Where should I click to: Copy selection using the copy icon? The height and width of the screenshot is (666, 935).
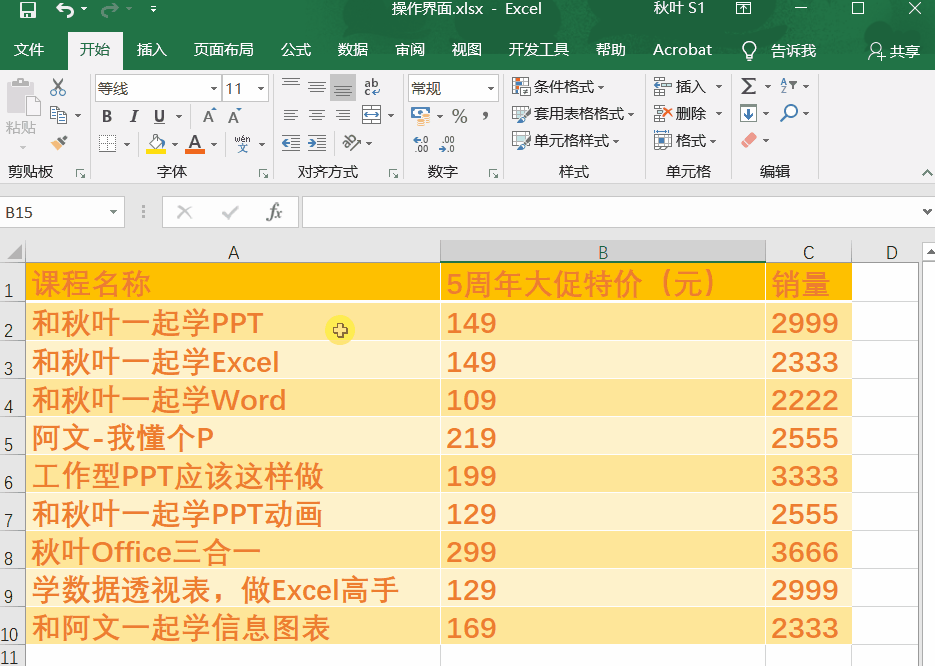click(x=58, y=114)
